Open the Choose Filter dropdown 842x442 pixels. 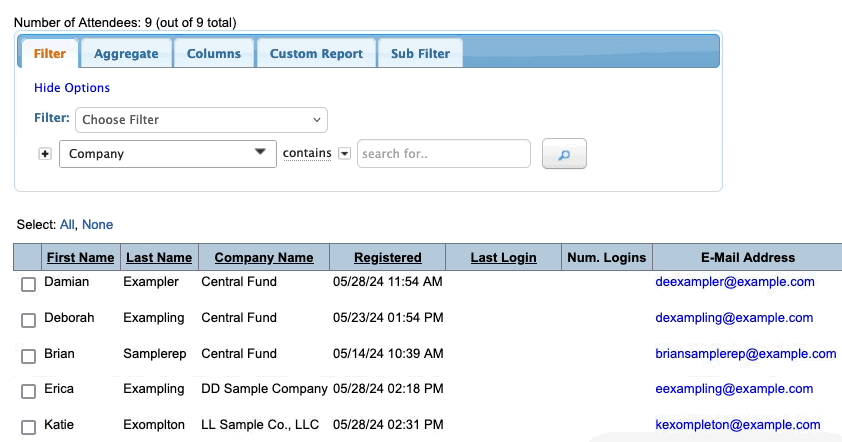201,120
